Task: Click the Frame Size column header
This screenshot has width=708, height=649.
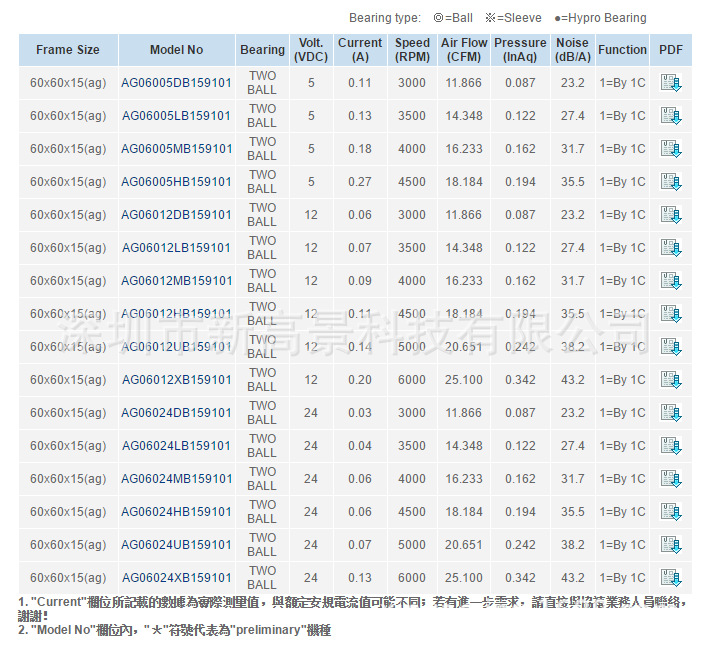Action: pos(68,50)
